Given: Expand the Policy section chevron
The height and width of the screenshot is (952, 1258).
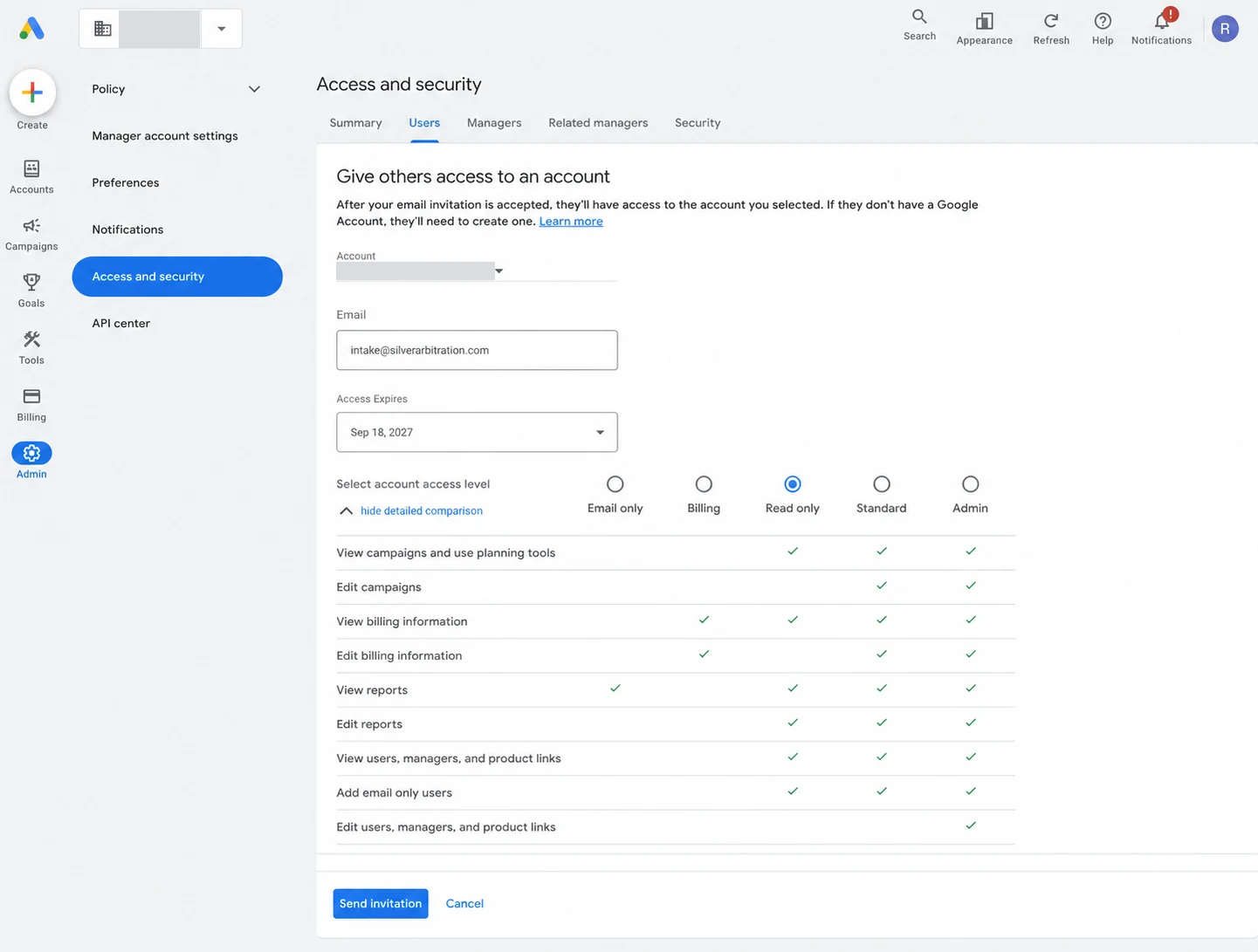Looking at the screenshot, I should point(254,89).
